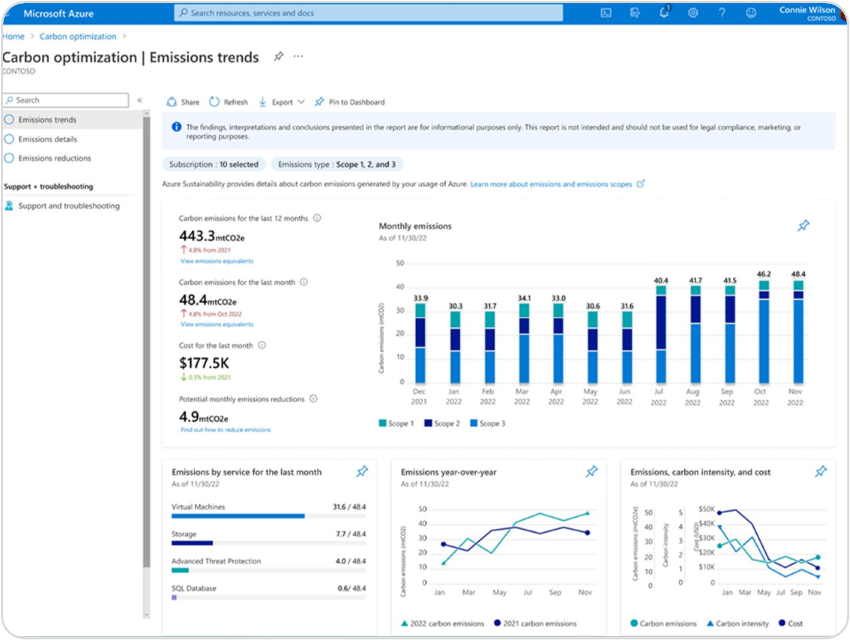Screen dimensions: 850x640
Task: Show info for potential monthly emissions reductions
Action: coord(313,399)
